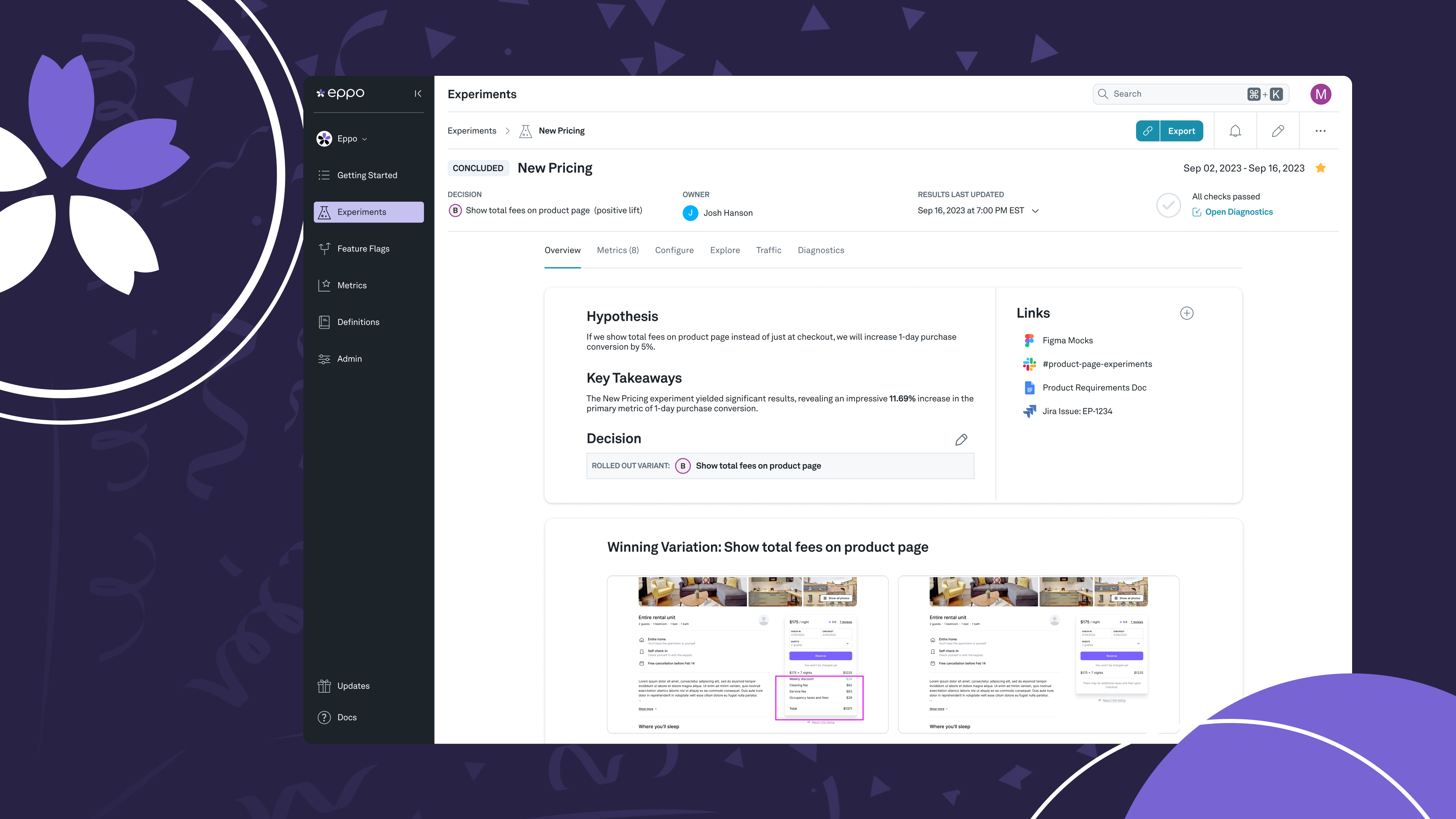Open the results last updated date dropdown
Image resolution: width=1456 pixels, height=819 pixels.
click(x=1035, y=210)
